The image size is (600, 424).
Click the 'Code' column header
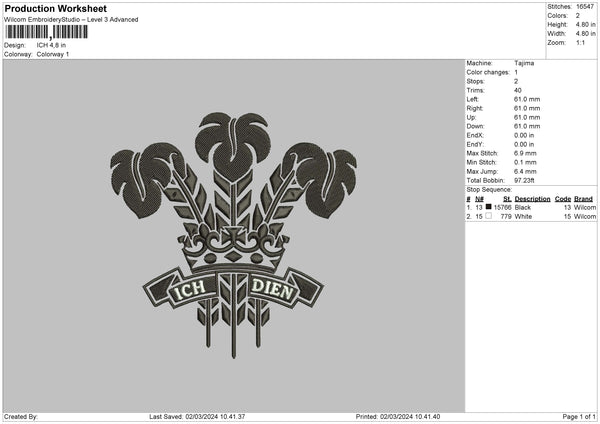coord(562,199)
